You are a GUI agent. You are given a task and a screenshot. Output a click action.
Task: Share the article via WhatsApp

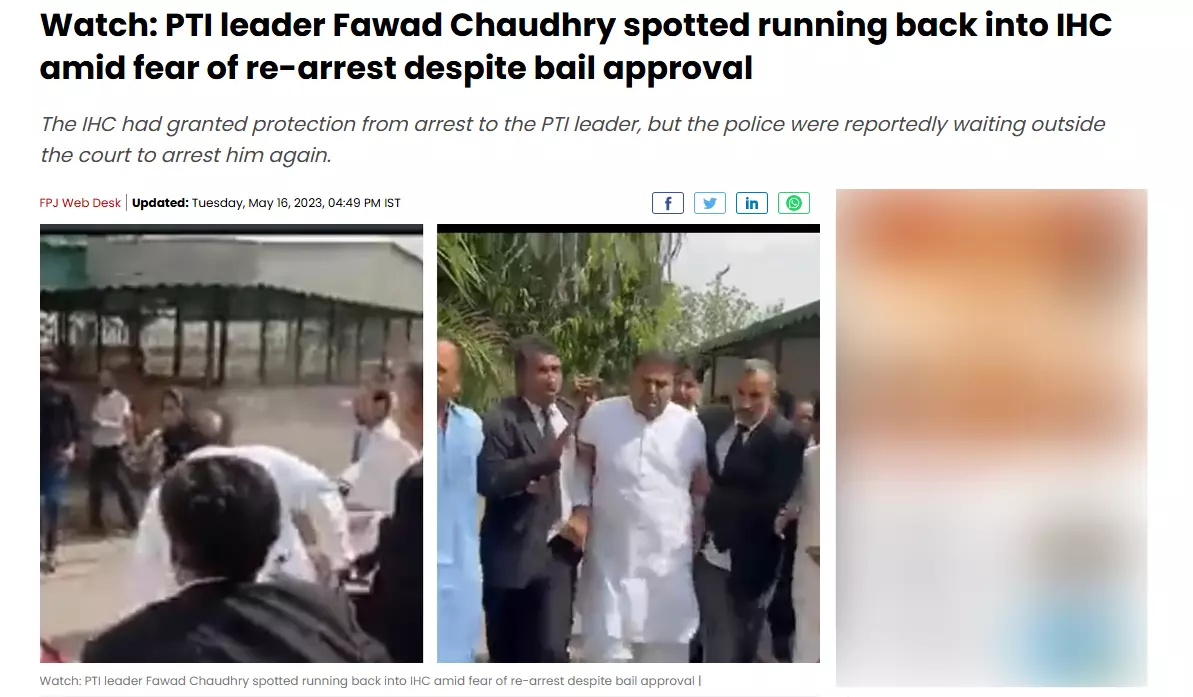tap(794, 203)
